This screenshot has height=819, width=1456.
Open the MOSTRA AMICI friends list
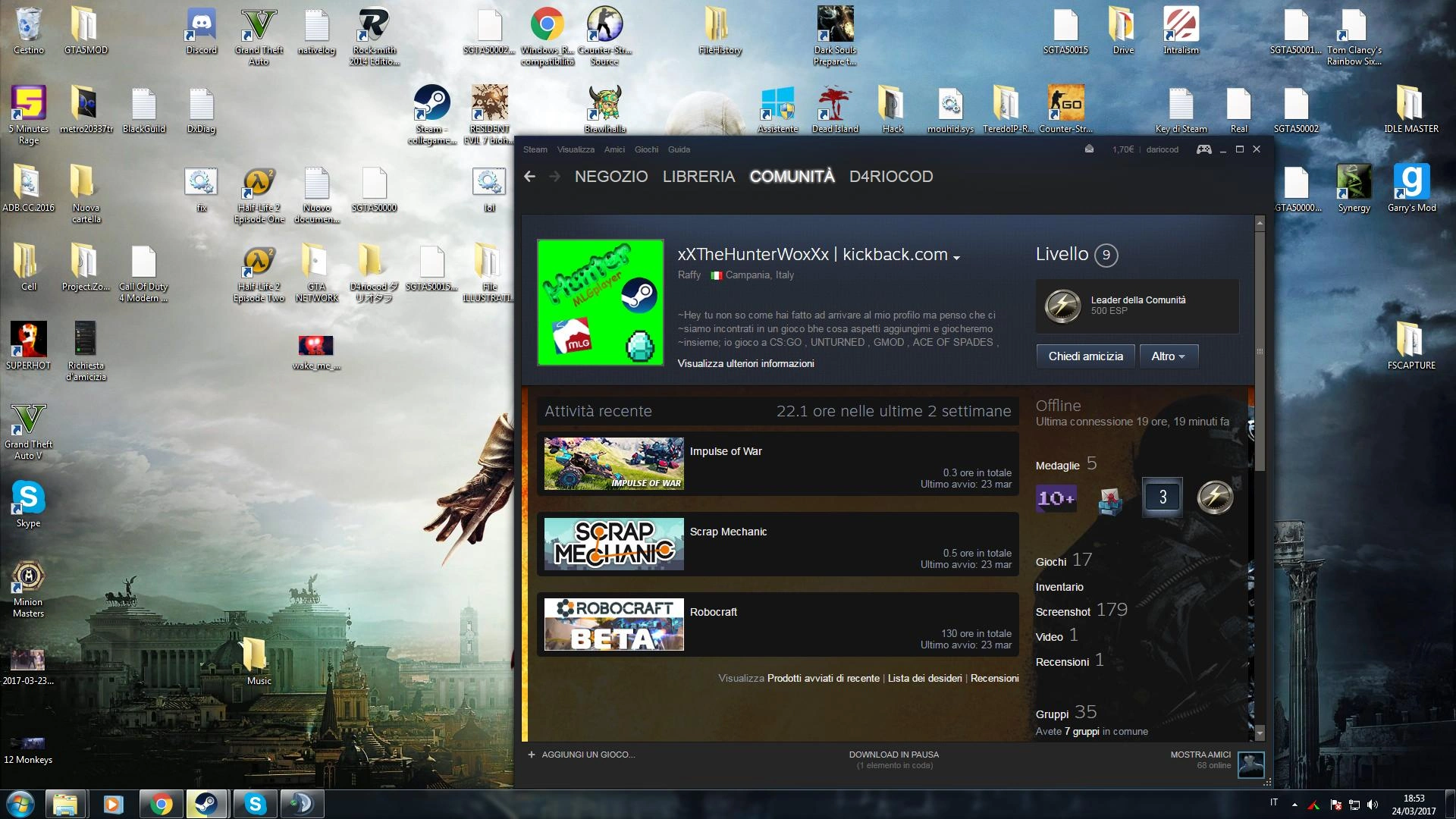click(x=1200, y=755)
